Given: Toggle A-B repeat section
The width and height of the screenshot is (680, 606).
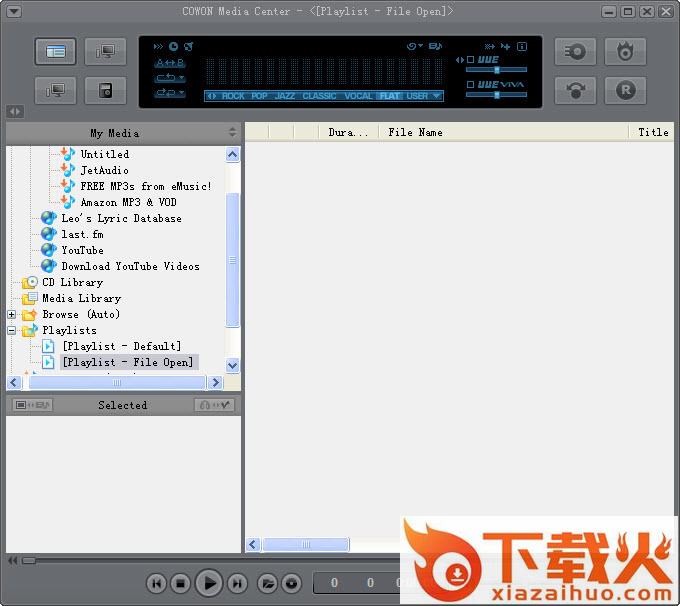Looking at the screenshot, I should (x=170, y=63).
